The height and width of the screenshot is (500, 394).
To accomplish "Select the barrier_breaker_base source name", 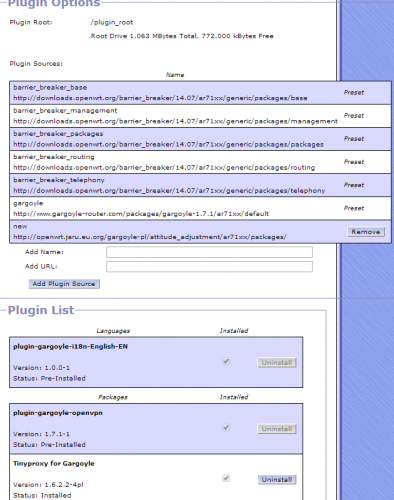I will tap(50, 87).
